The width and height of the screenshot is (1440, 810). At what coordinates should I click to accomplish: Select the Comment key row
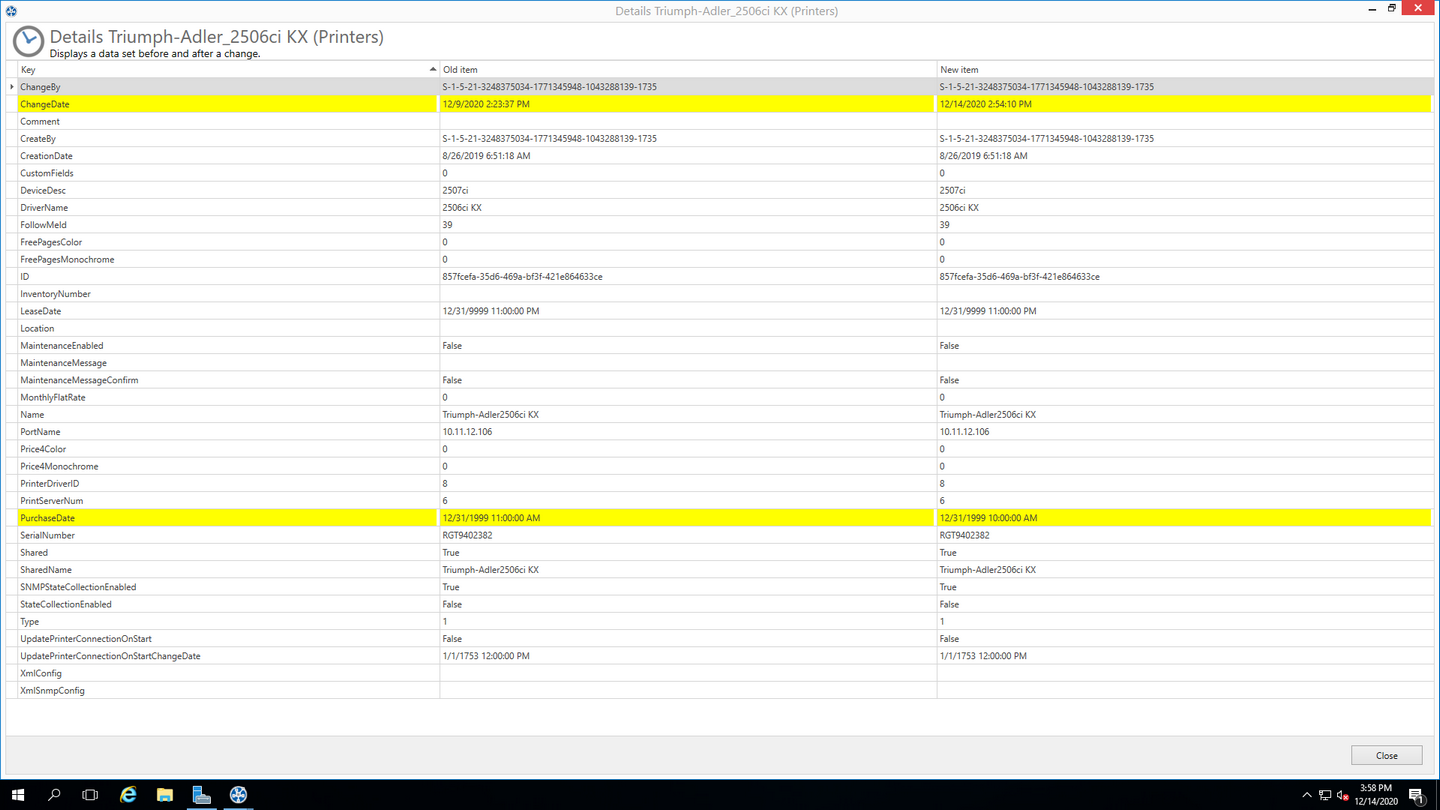[x=228, y=121]
